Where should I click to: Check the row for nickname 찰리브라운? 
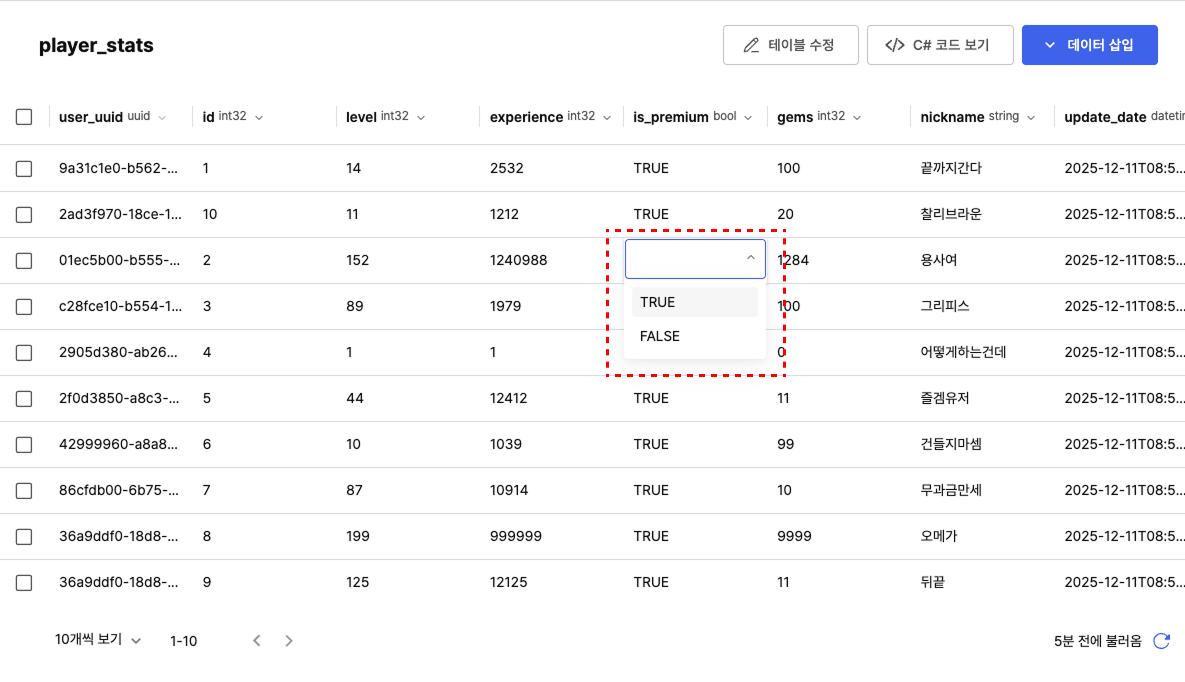(x=24, y=214)
